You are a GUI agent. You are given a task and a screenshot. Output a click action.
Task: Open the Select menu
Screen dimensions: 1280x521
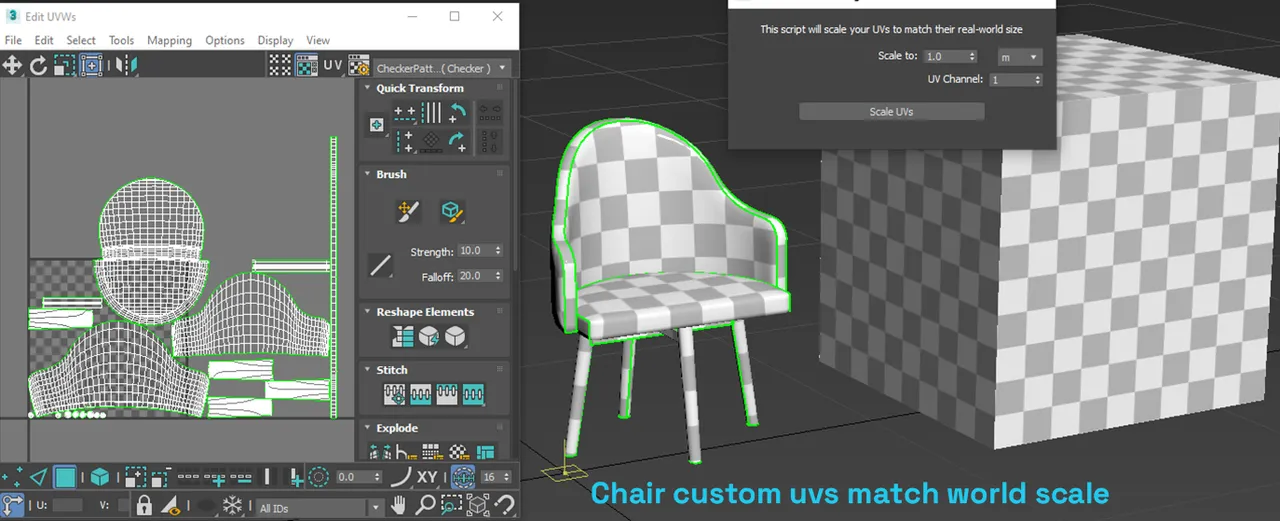(x=81, y=40)
